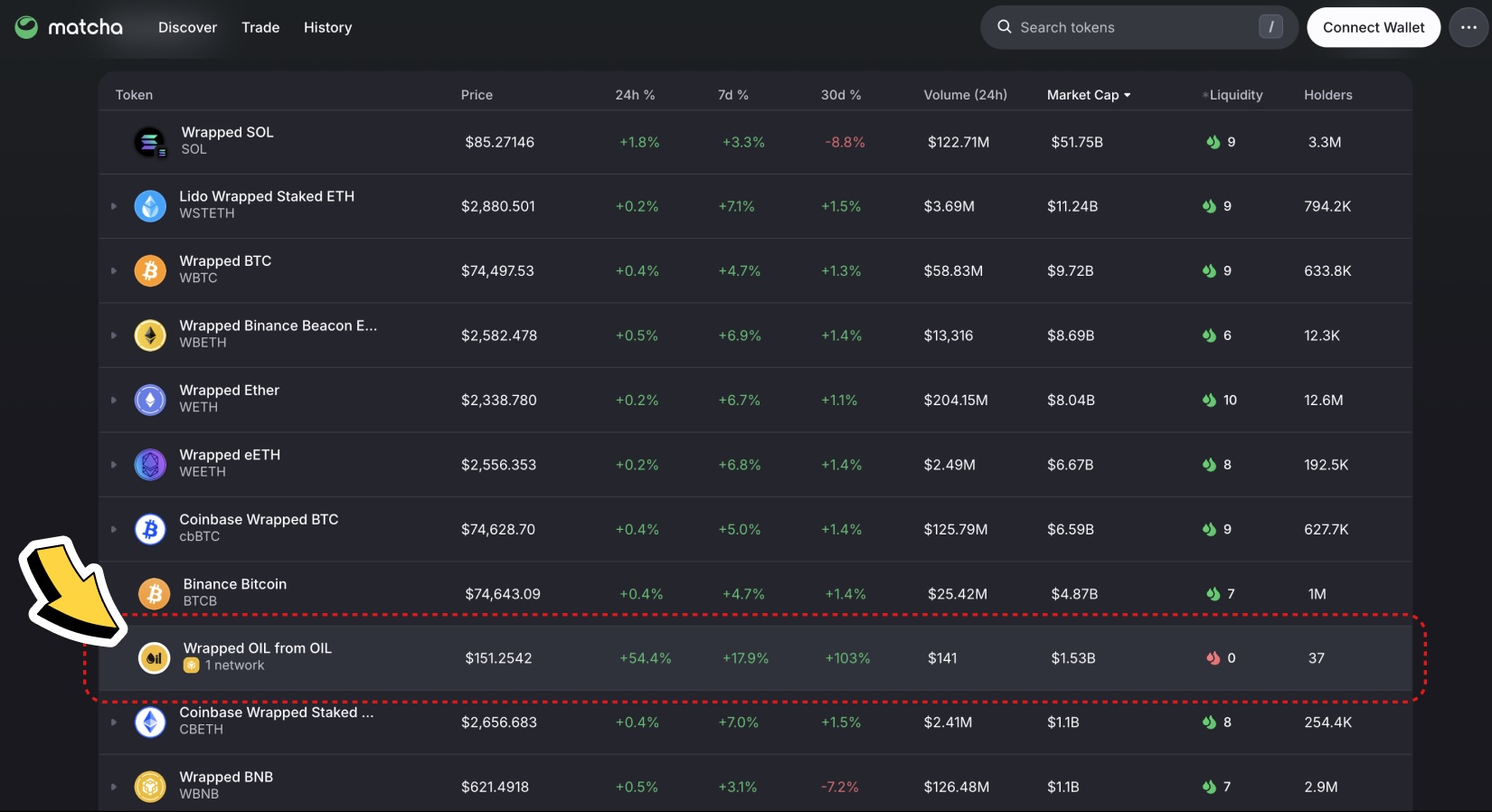Select the '1 network' label text
Image resolution: width=1492 pixels, height=812 pixels.
235,666
